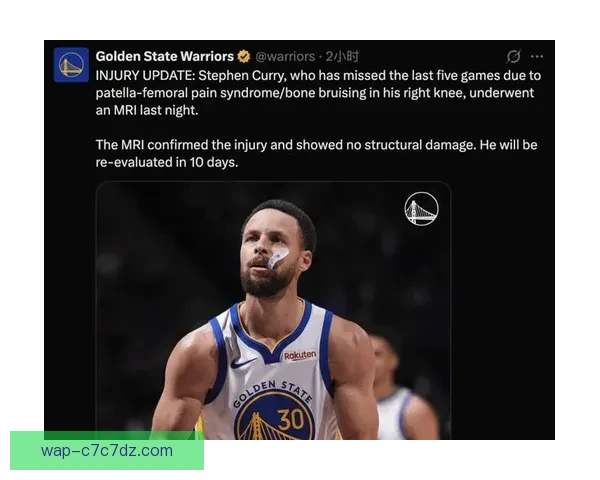Click 'The MRI confirmed the injury' paragraph

(x=316, y=145)
